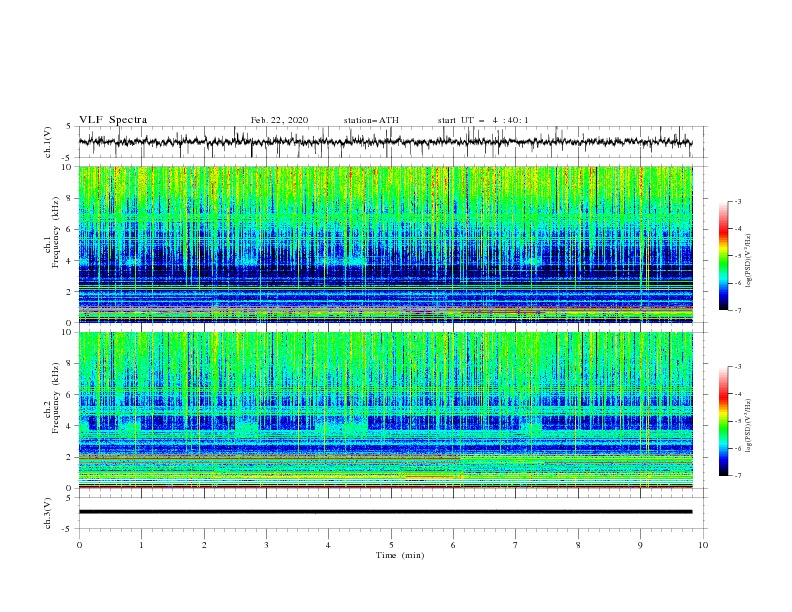Click time axis tick label "1"
The image size is (792, 612).
pos(142,545)
